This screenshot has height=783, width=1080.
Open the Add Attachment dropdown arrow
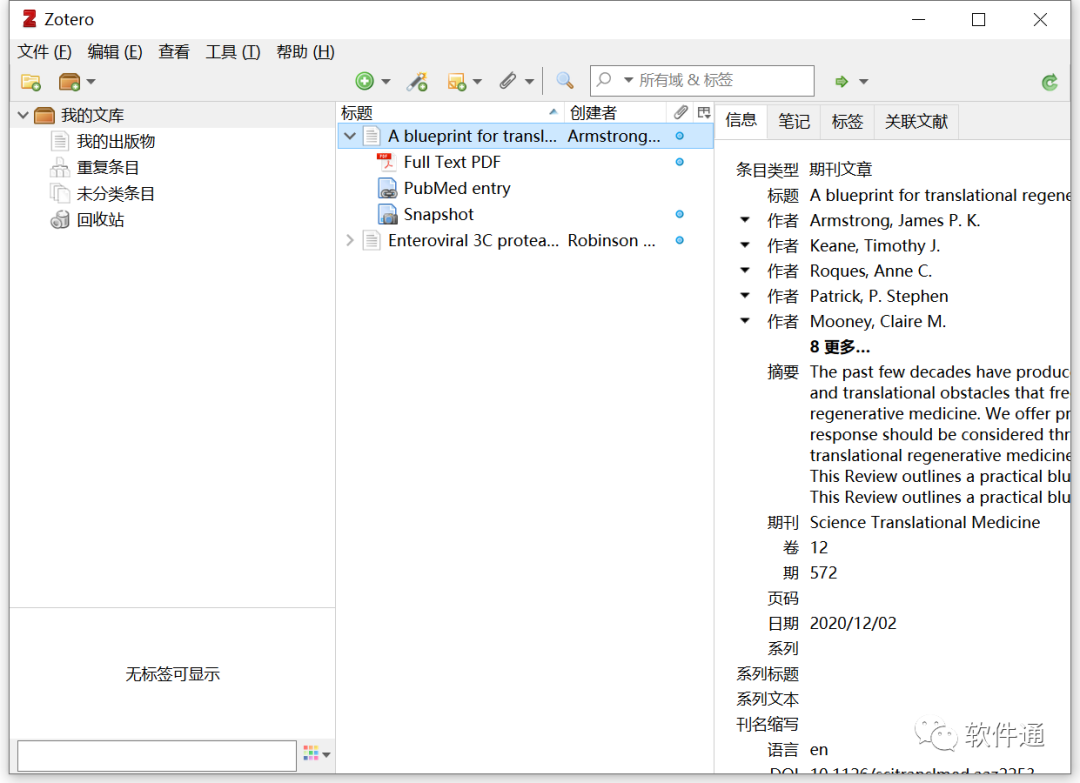[529, 82]
